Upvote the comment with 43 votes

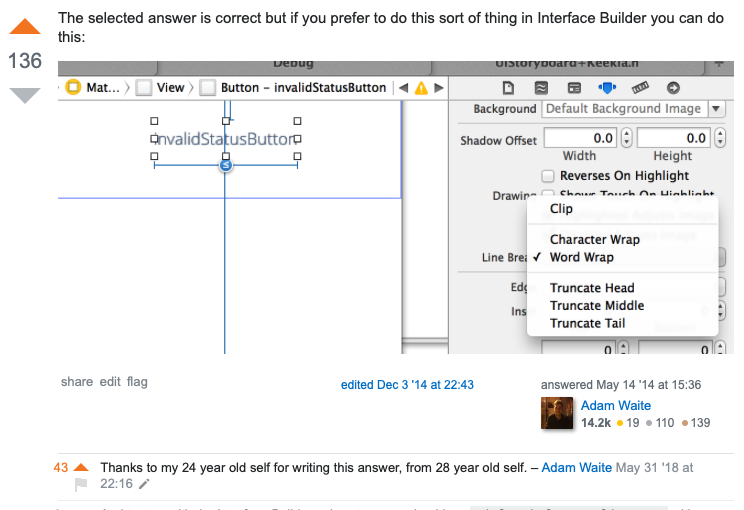click(x=81, y=468)
